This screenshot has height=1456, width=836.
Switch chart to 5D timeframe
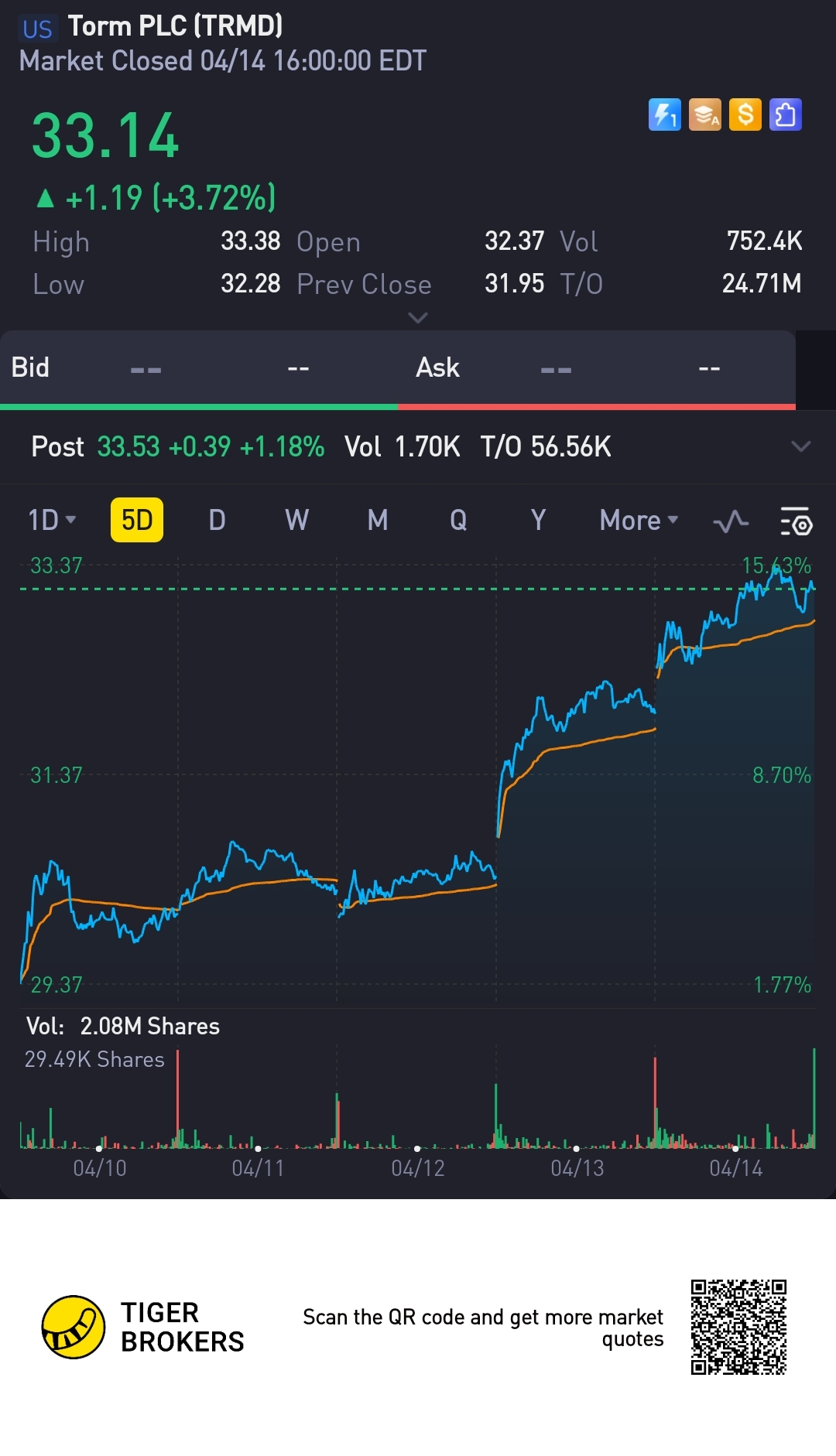(137, 520)
